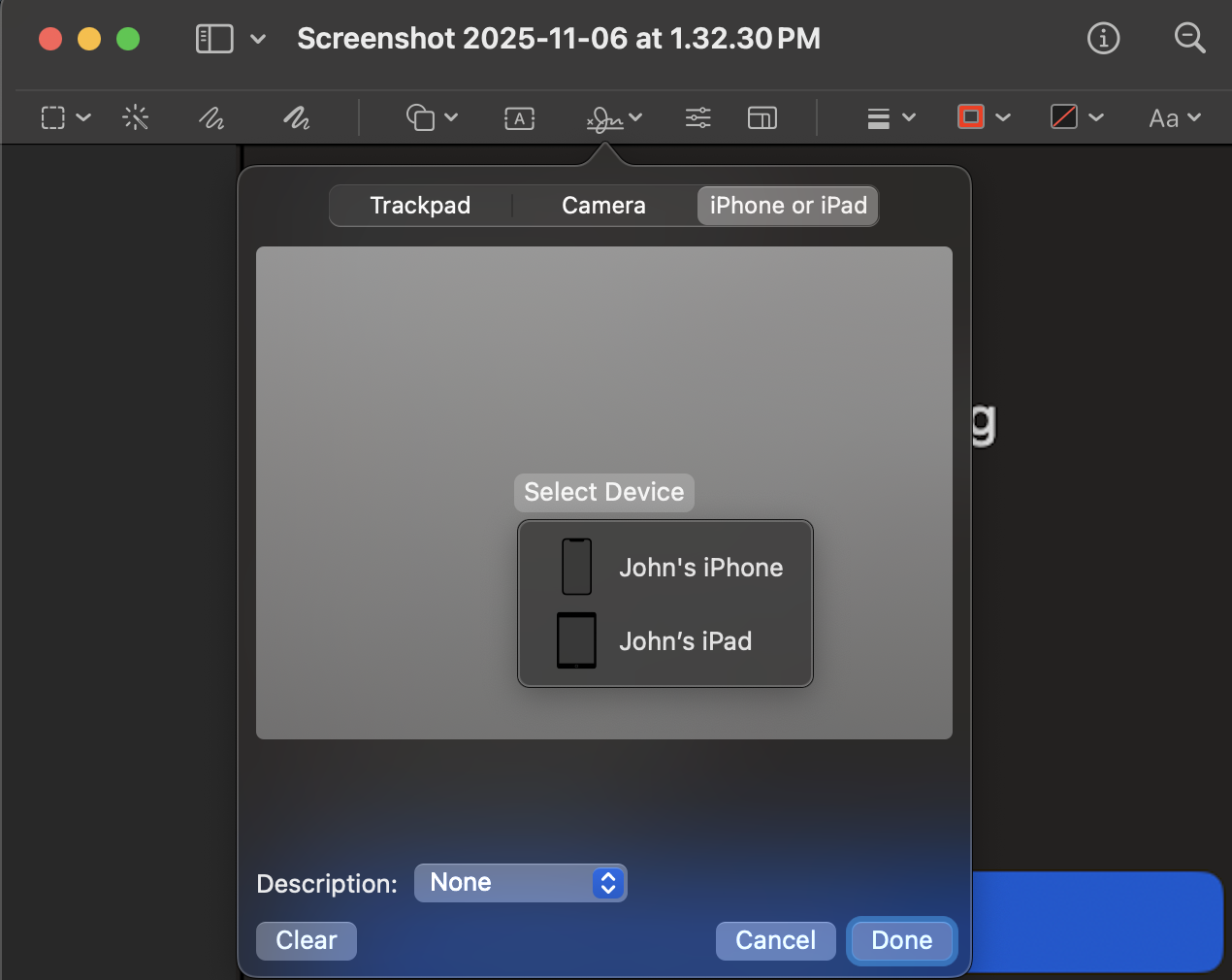Viewport: 1232px width, 980px height.
Task: Open the sidebar view icon
Action: tap(214, 39)
